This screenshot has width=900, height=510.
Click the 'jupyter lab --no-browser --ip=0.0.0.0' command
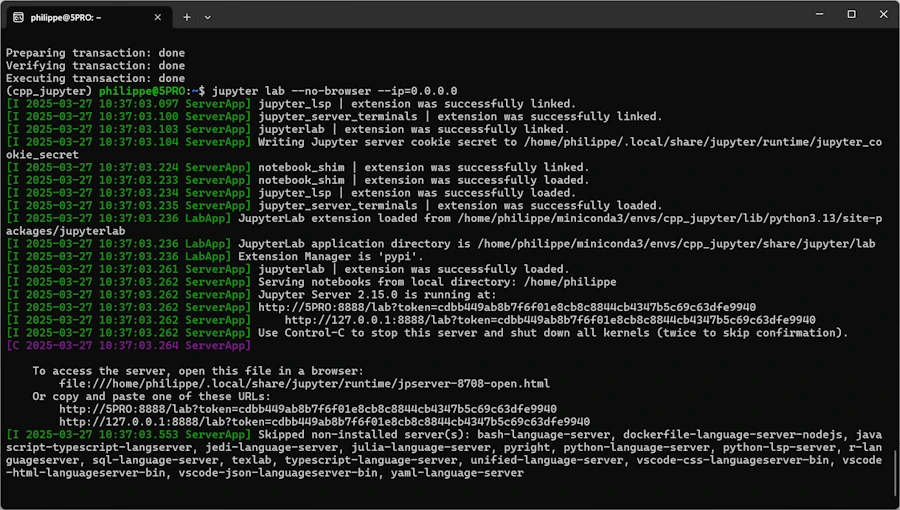(x=335, y=91)
